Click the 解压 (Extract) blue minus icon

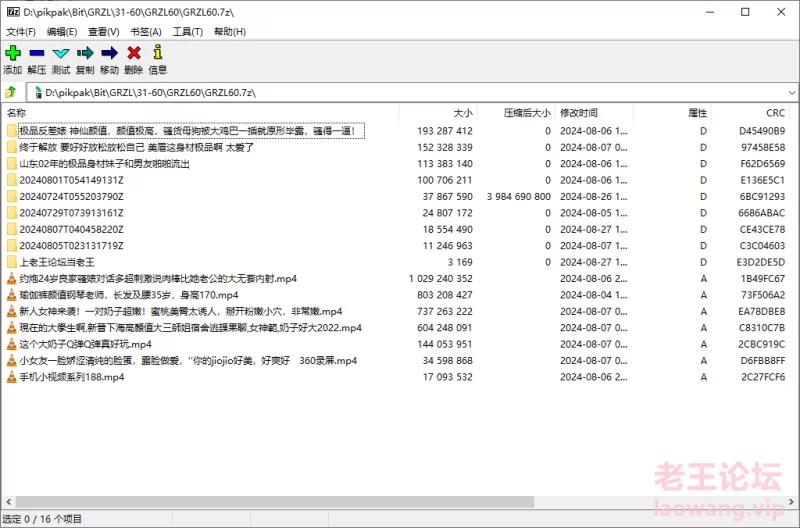click(x=37, y=53)
